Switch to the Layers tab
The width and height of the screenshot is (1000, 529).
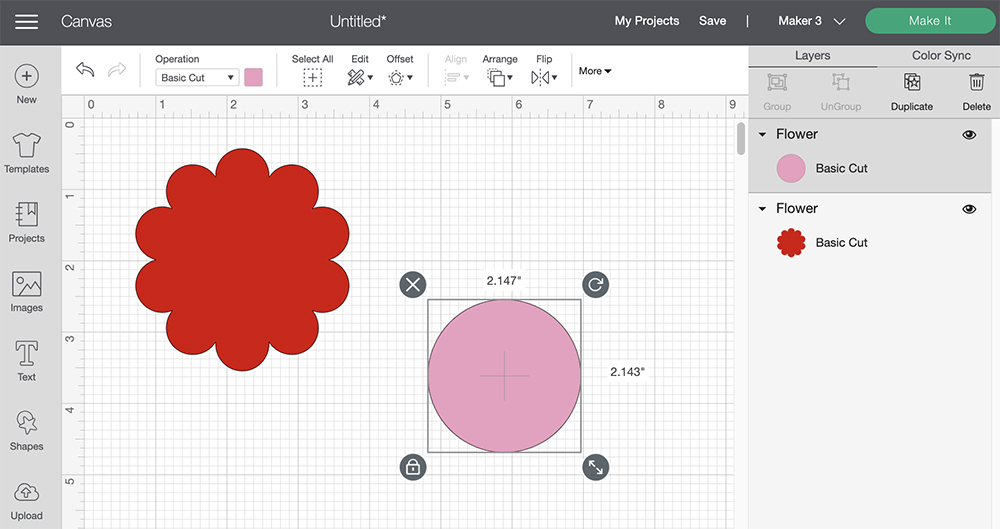(812, 56)
